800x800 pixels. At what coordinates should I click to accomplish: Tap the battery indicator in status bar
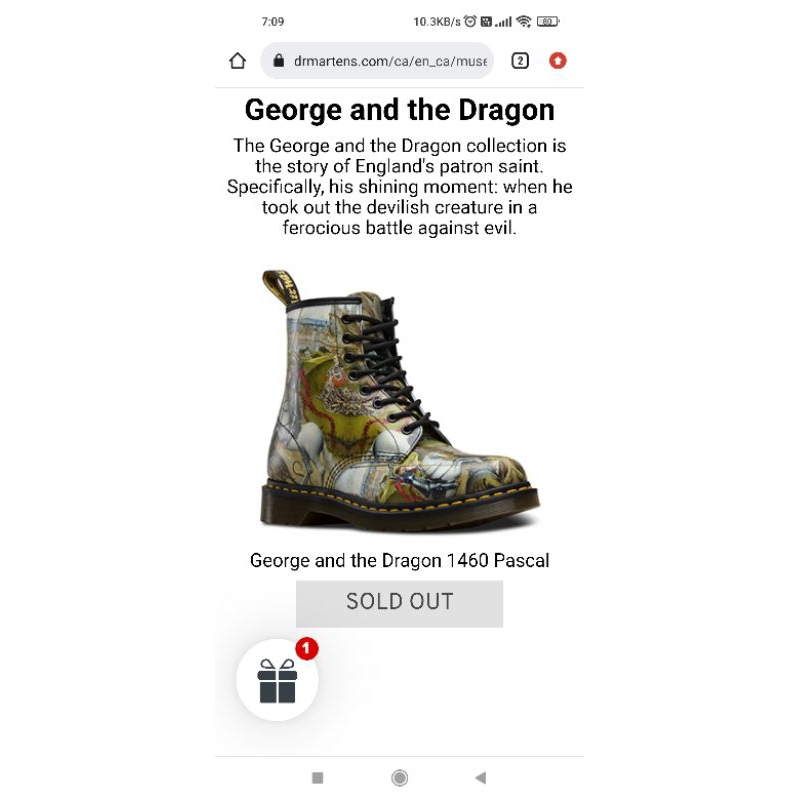548,21
